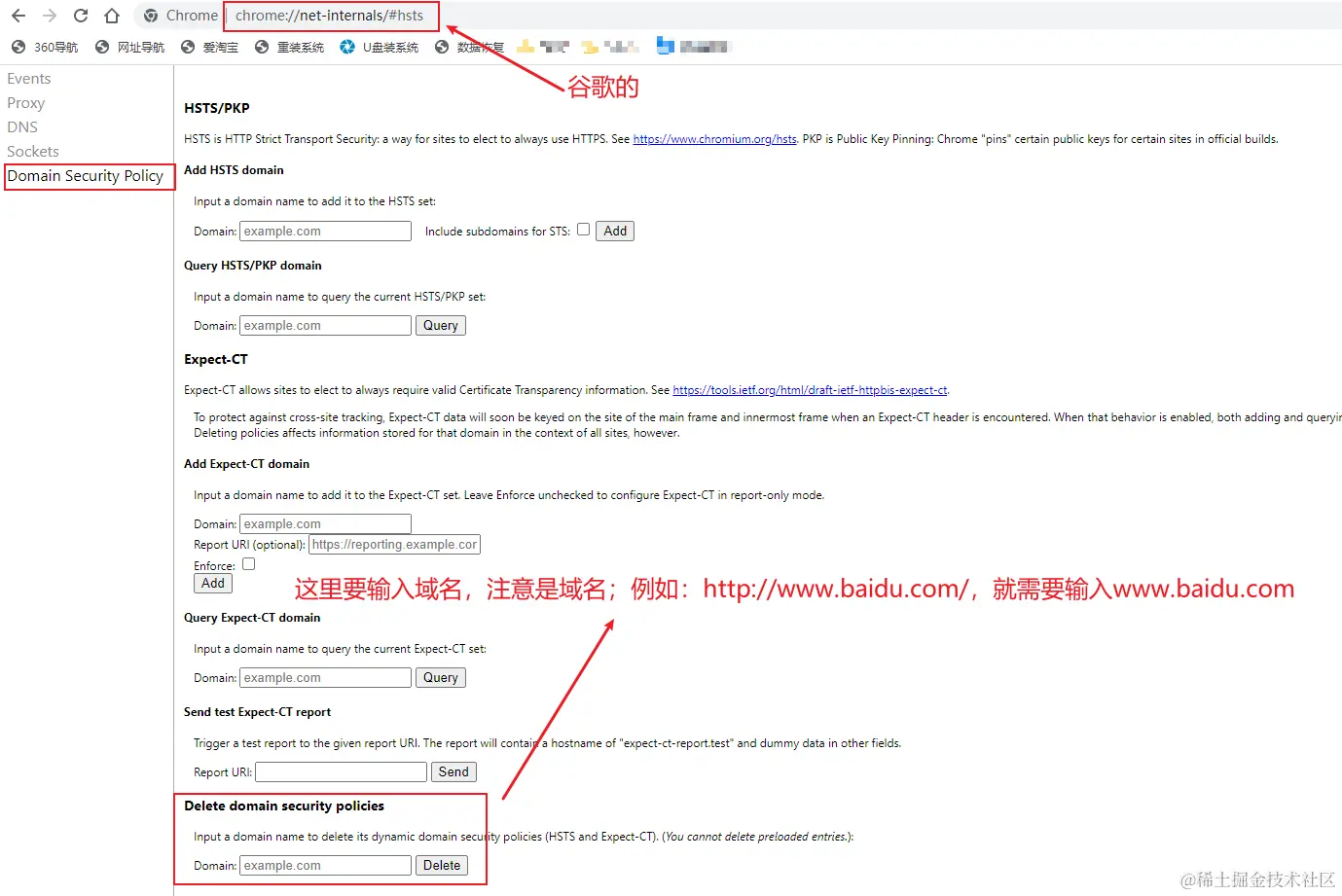This screenshot has height=896, width=1342.
Task: Click the delete policies domain input
Action: tap(325, 865)
